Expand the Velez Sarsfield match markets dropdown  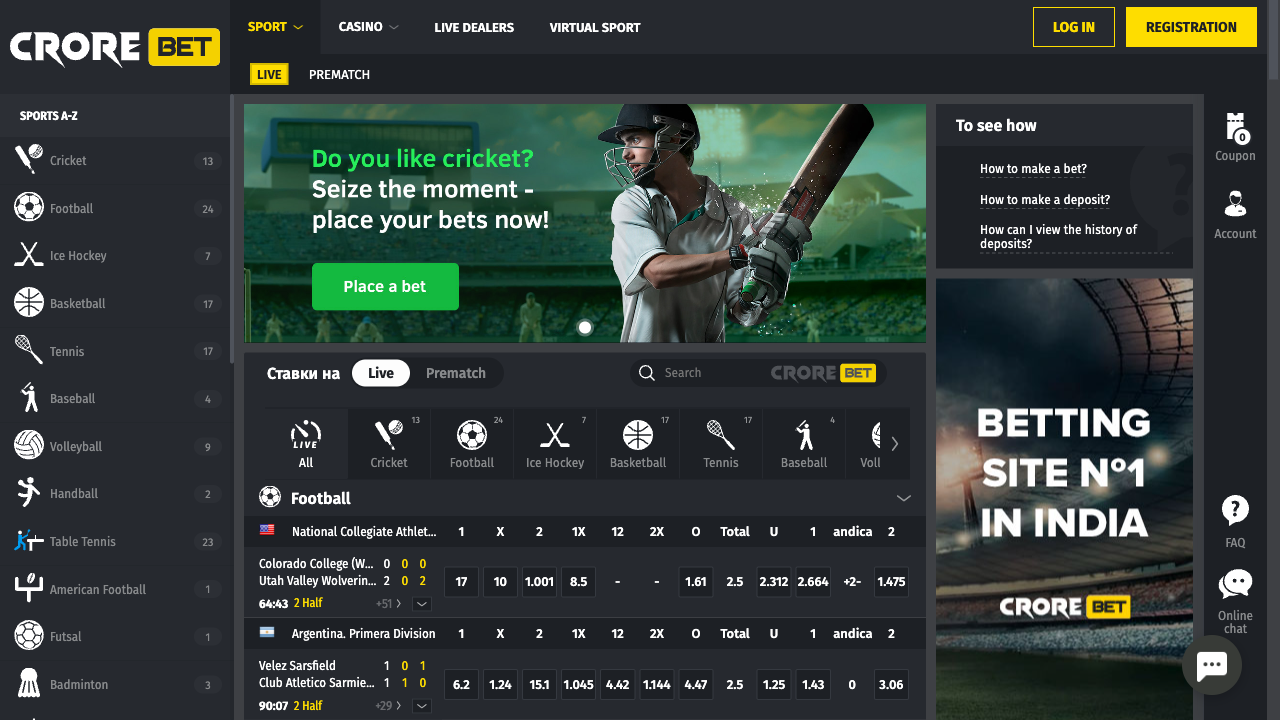point(422,706)
